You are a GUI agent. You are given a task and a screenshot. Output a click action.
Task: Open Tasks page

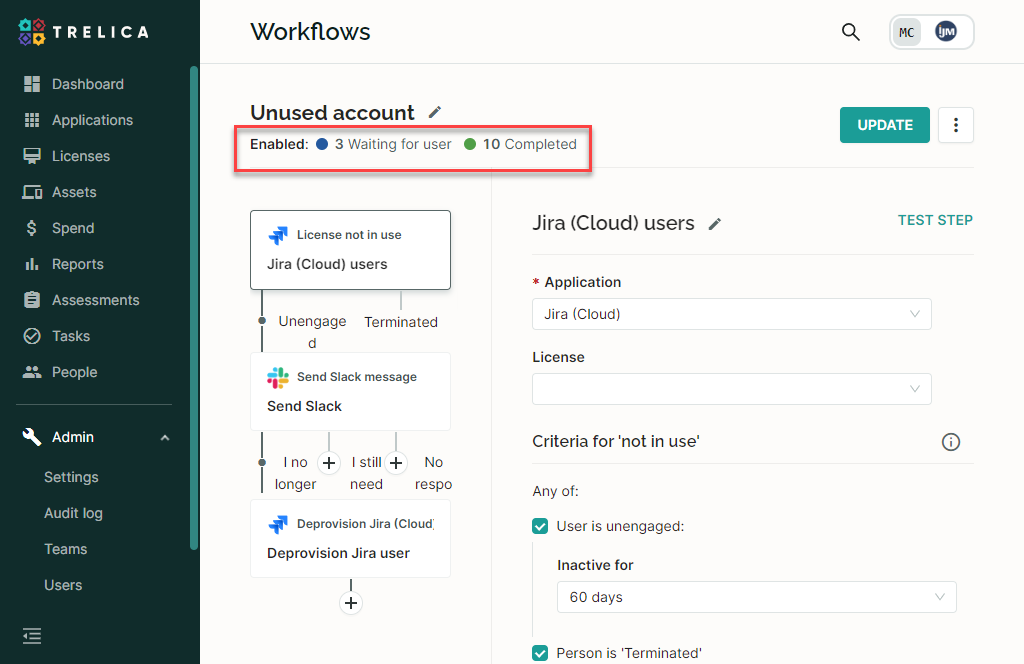(71, 336)
